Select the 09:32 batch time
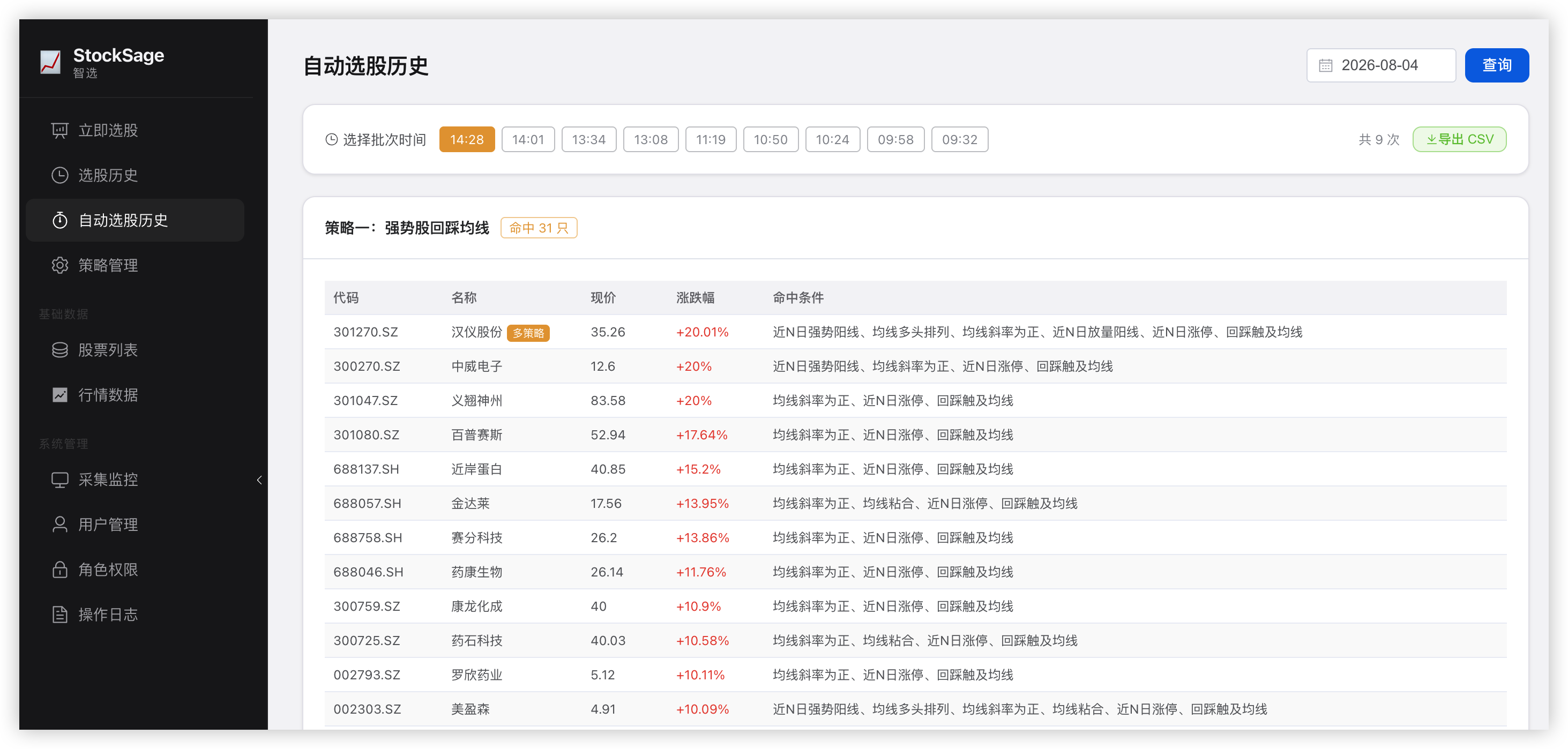Image resolution: width=1568 pixels, height=749 pixels. point(959,139)
